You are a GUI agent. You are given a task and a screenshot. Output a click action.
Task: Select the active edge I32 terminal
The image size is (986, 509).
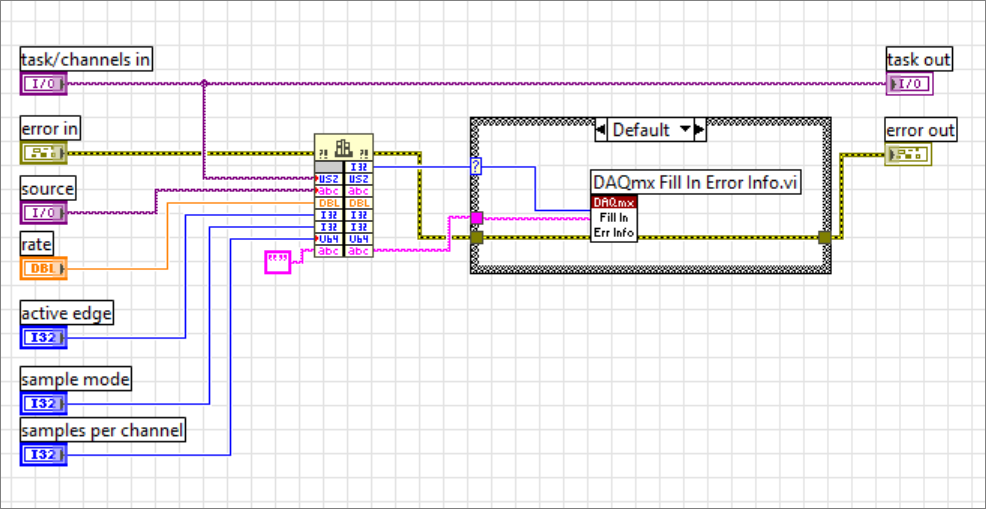tap(43, 338)
